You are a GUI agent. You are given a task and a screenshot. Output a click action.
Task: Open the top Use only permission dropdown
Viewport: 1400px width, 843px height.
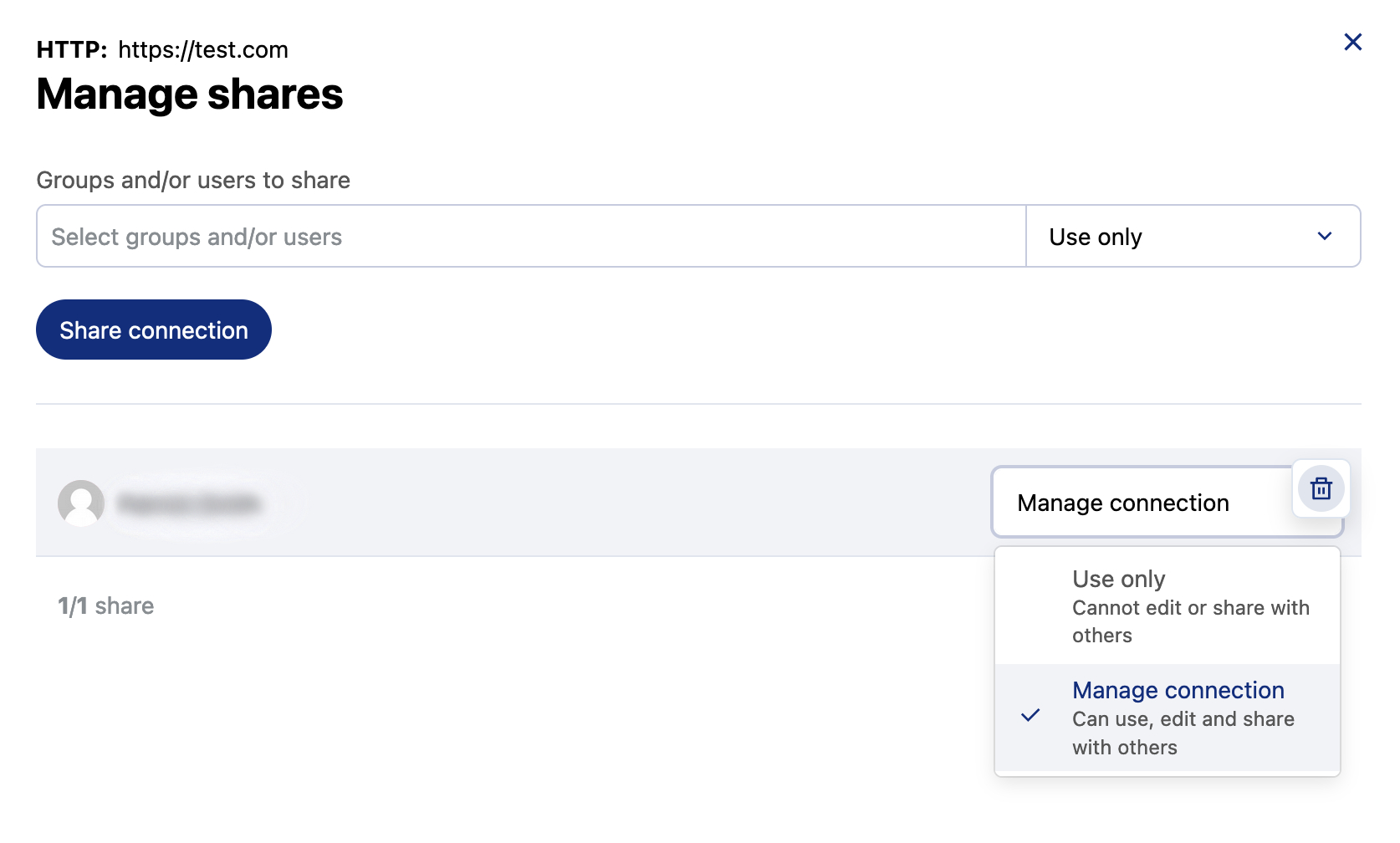(x=1191, y=237)
